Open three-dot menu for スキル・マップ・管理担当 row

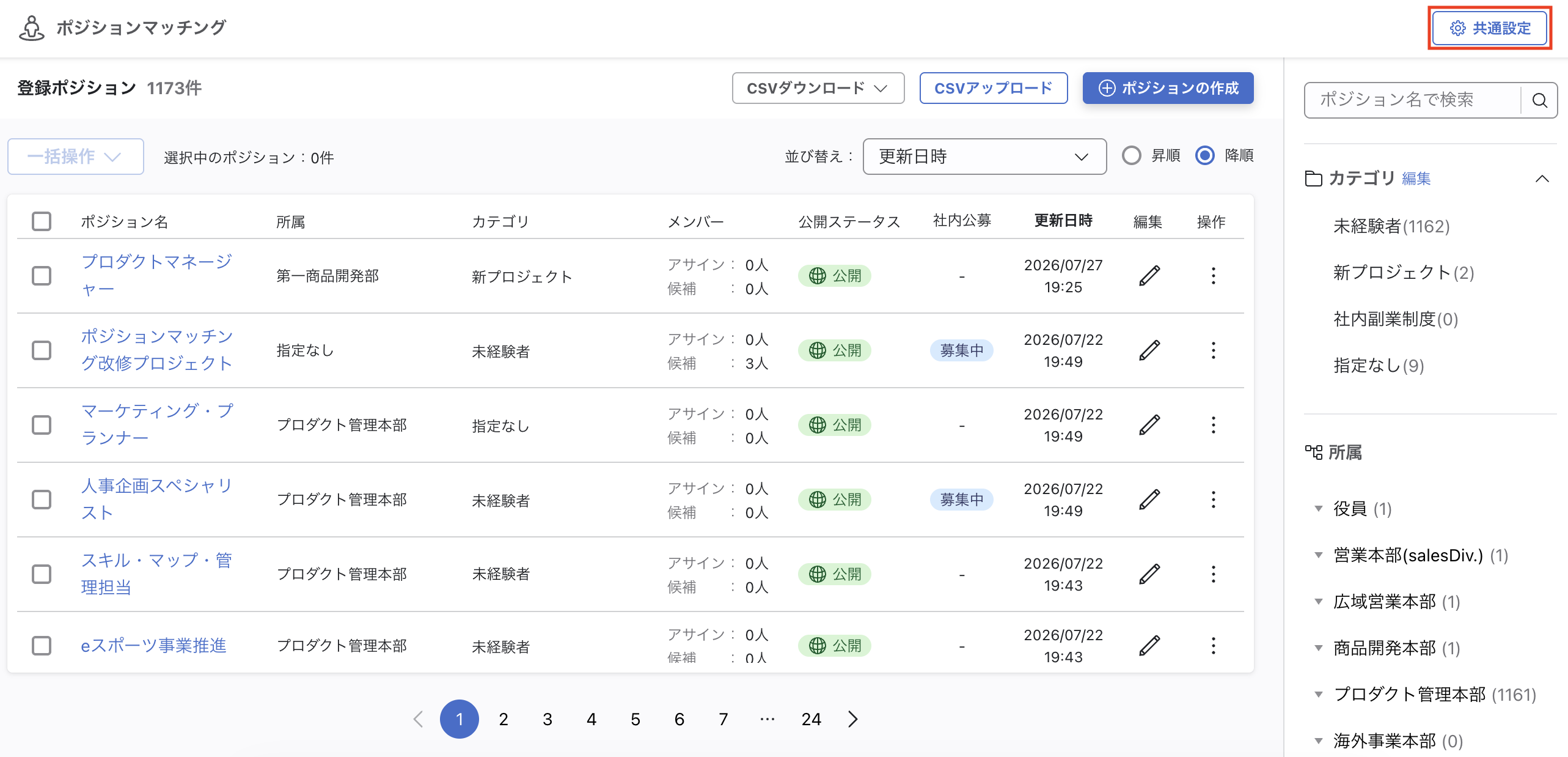tap(1213, 574)
